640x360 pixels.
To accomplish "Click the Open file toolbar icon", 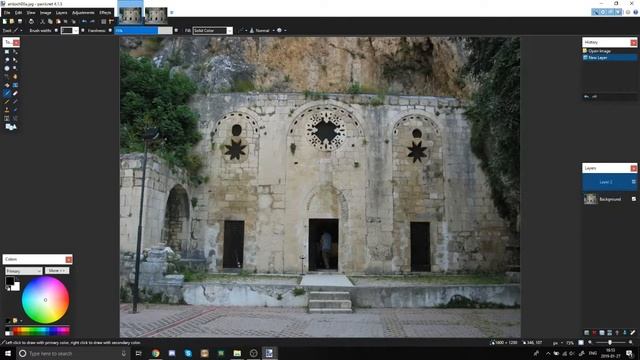I will (12, 21).
